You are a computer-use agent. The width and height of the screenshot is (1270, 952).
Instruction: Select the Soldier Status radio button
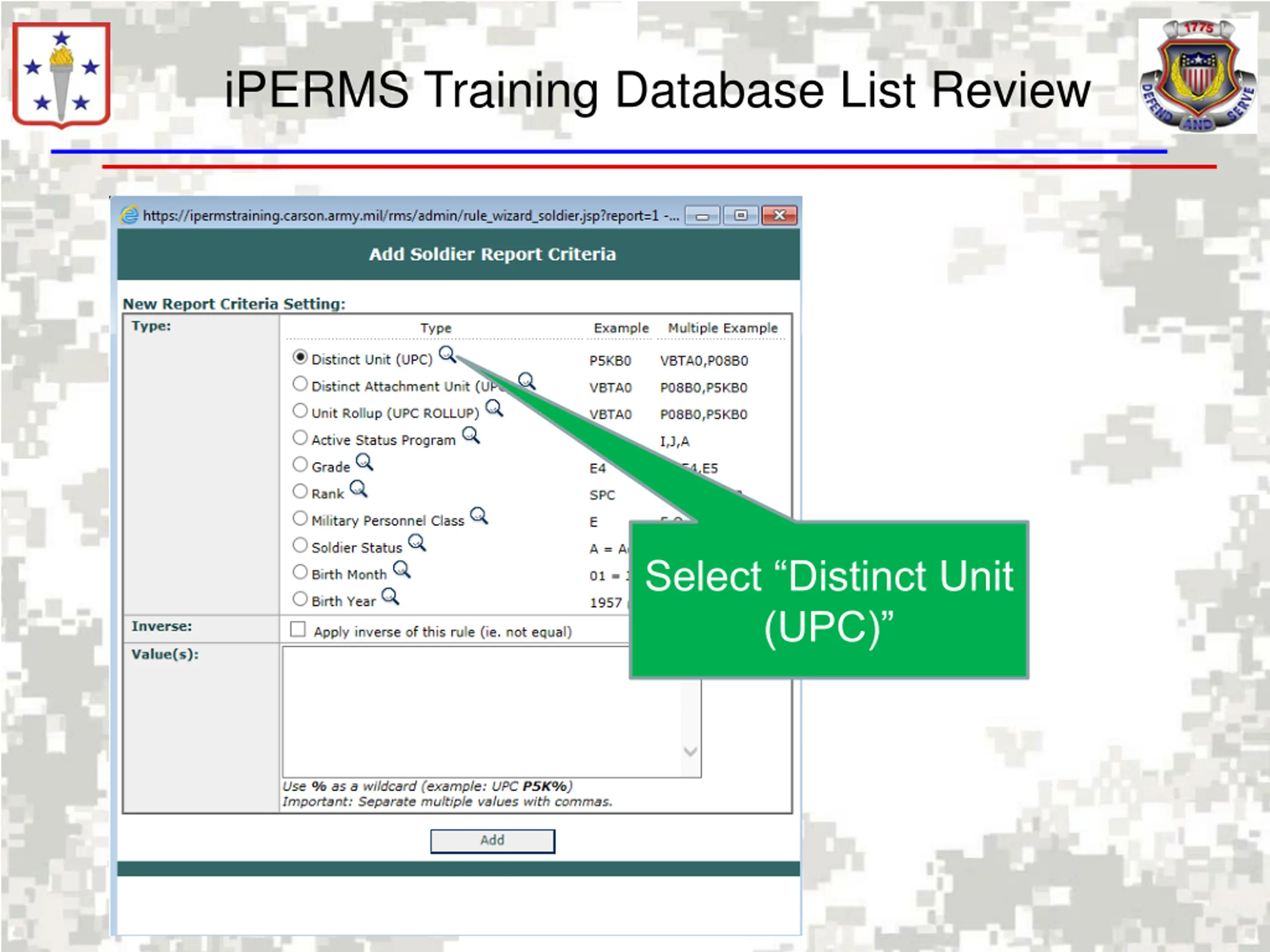point(300,545)
